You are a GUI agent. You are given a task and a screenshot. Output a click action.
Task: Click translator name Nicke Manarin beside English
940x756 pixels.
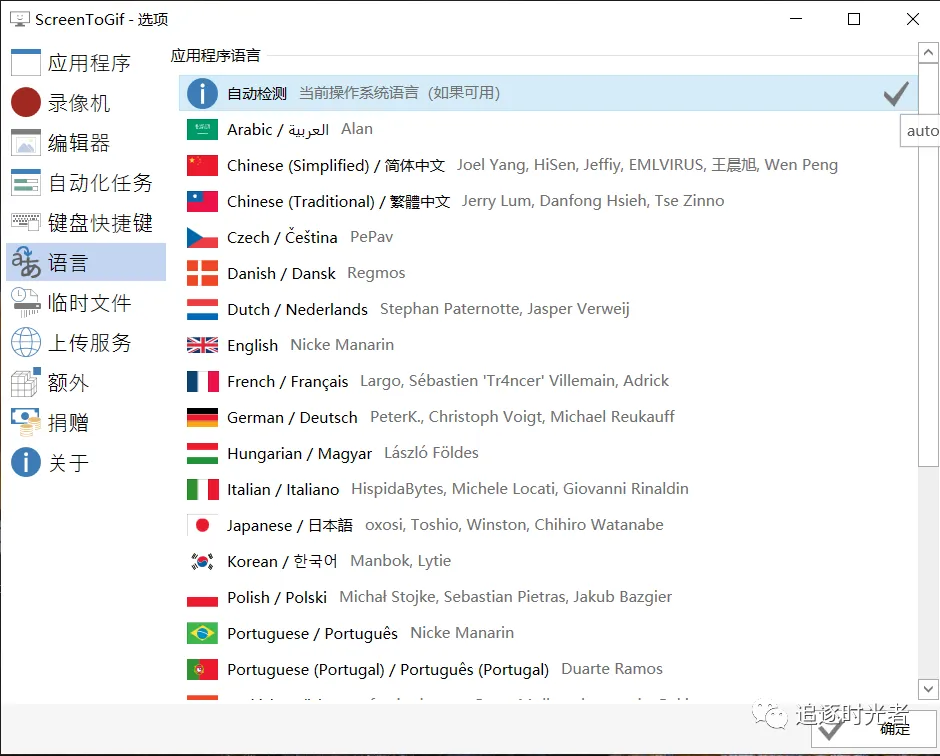pyautogui.click(x=342, y=345)
